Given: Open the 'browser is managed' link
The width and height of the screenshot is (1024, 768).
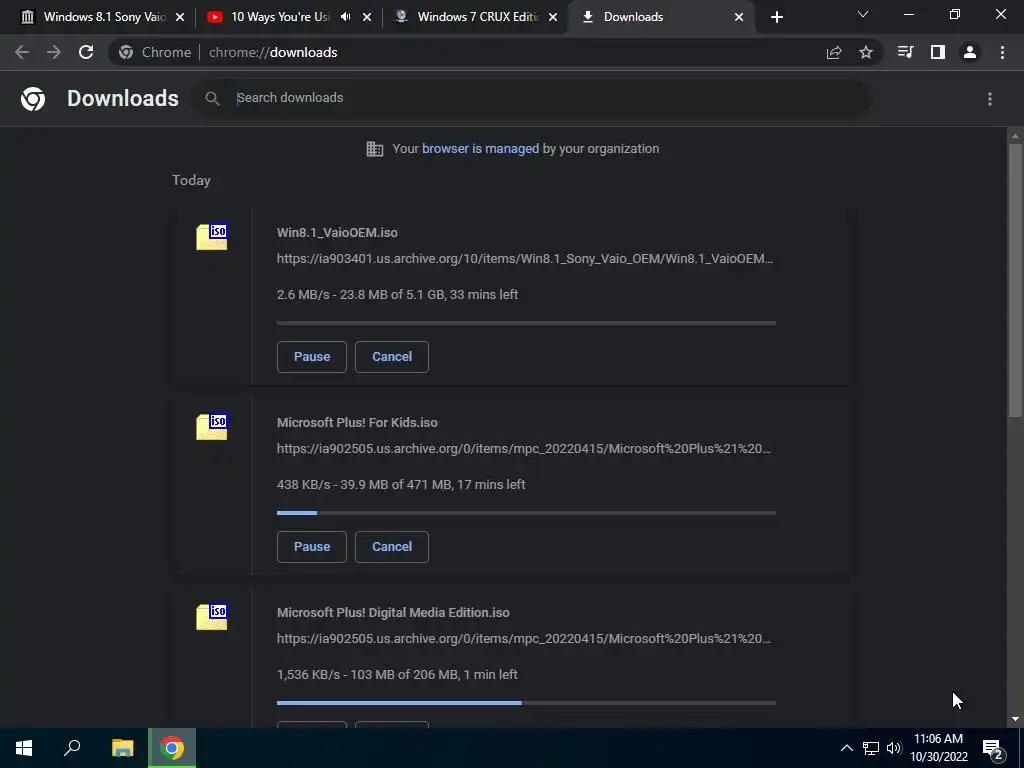Looking at the screenshot, I should 480,149.
